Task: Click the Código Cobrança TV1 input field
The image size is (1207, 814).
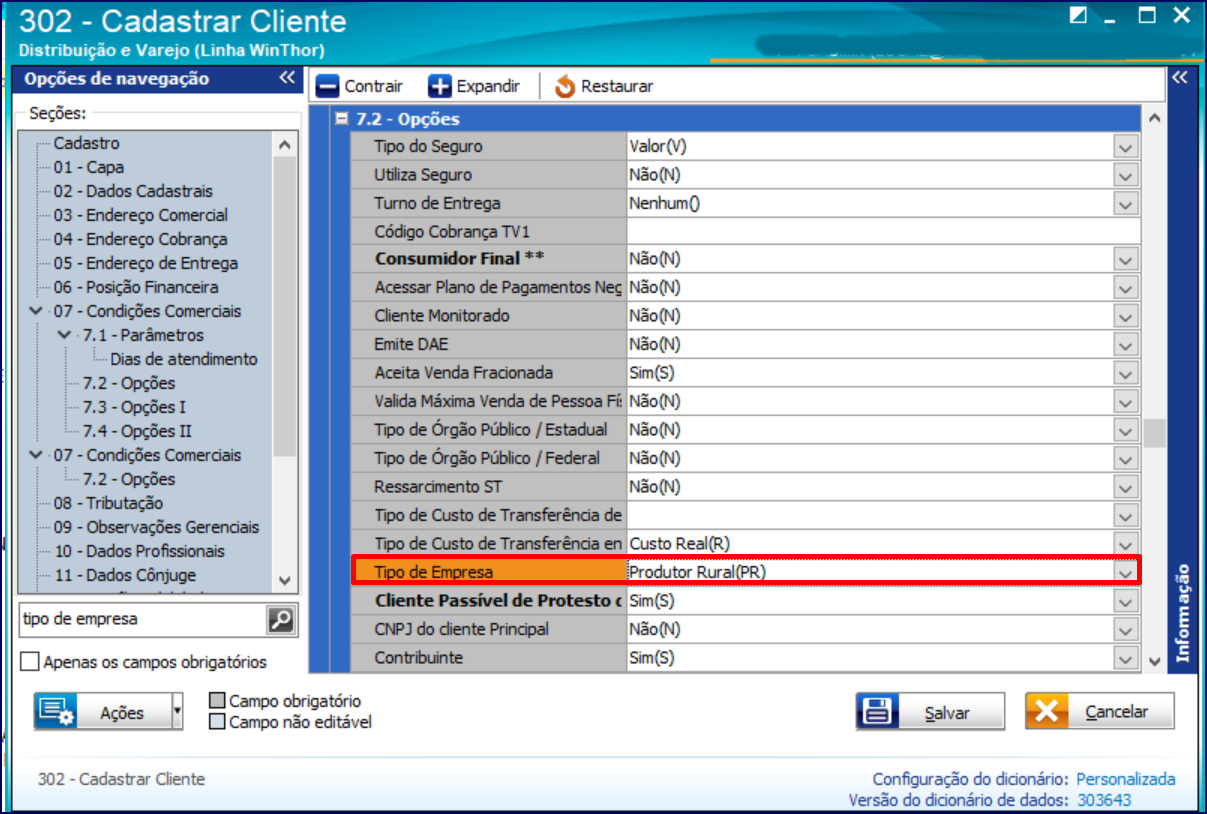Action: tap(883, 231)
